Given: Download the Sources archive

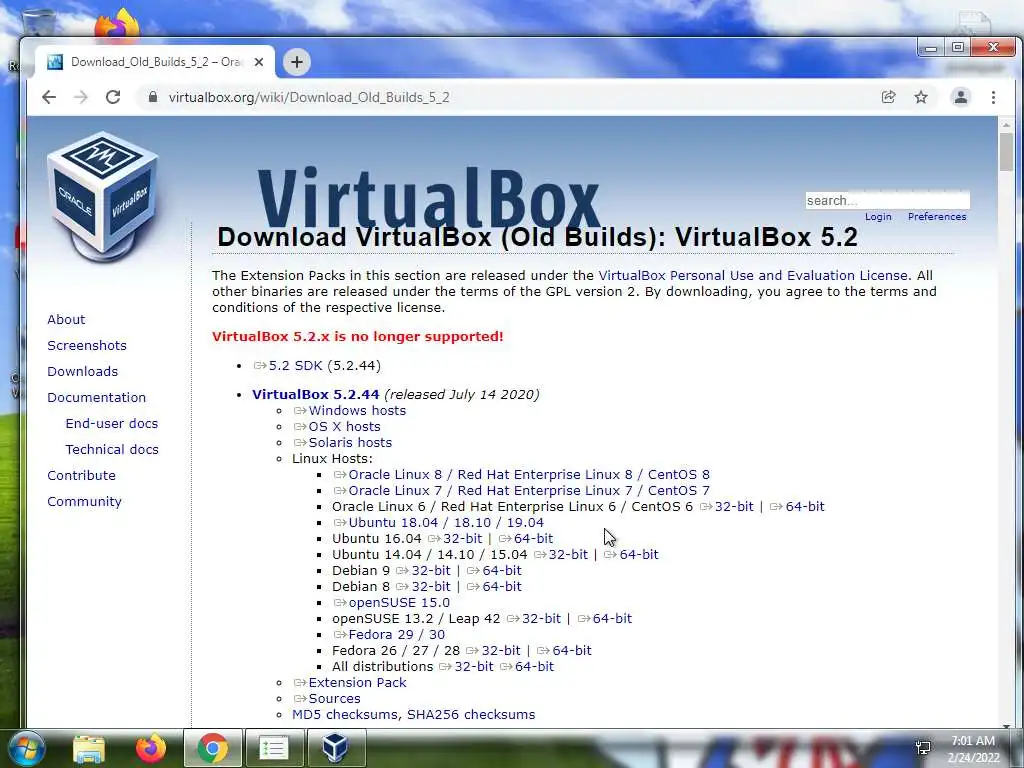Looking at the screenshot, I should [x=327, y=699].
